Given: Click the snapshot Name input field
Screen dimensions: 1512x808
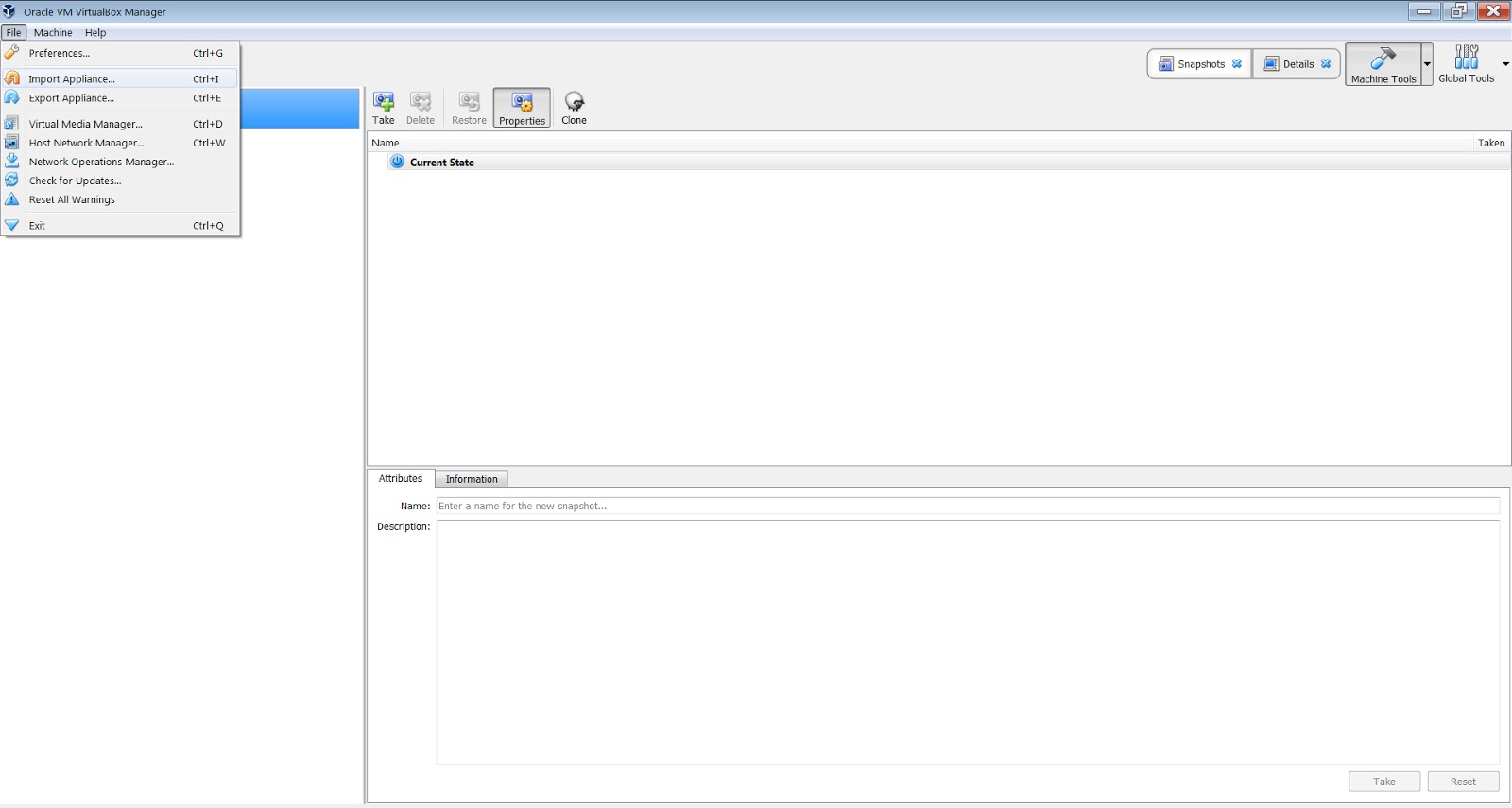Looking at the screenshot, I should (967, 507).
